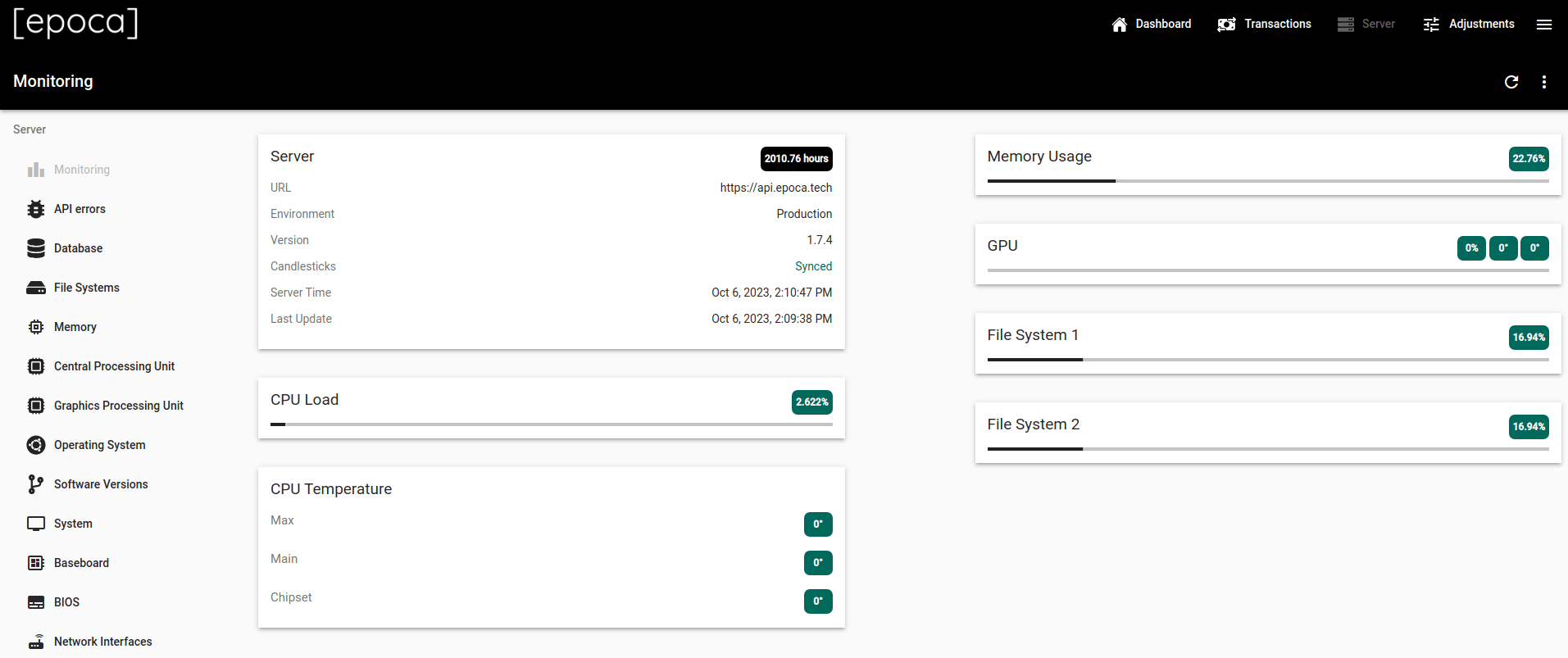Click the GPU 0% load badge
Screen dimensions: 1568x658
click(1471, 247)
